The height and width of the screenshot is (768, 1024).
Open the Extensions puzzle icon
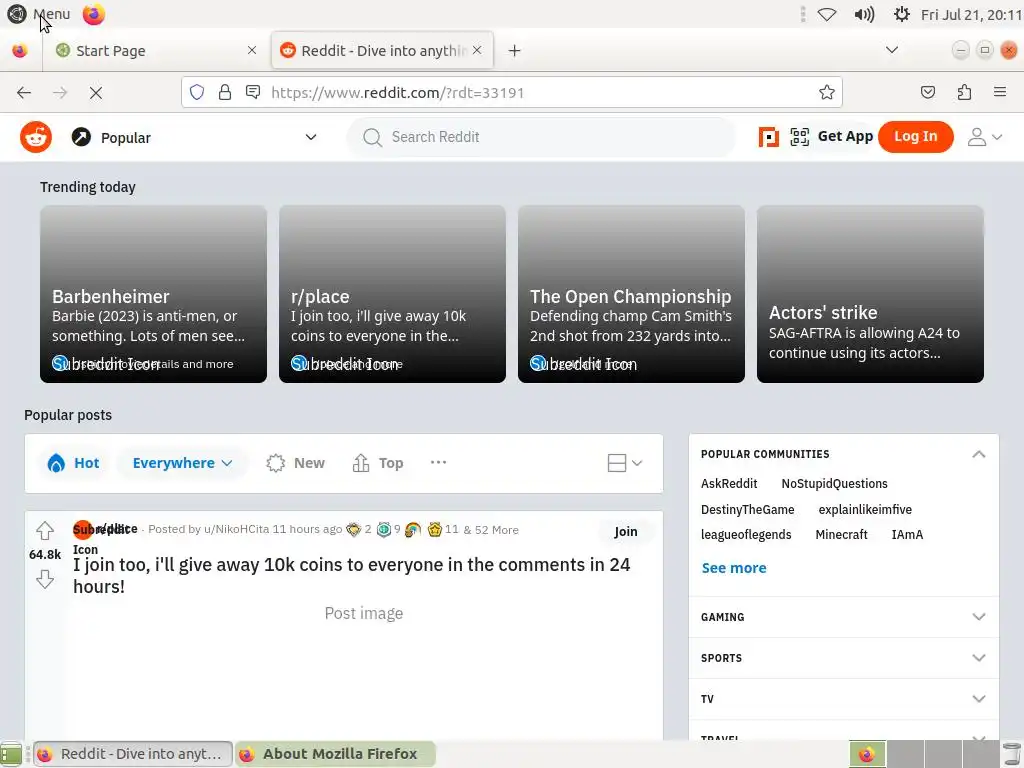click(964, 92)
